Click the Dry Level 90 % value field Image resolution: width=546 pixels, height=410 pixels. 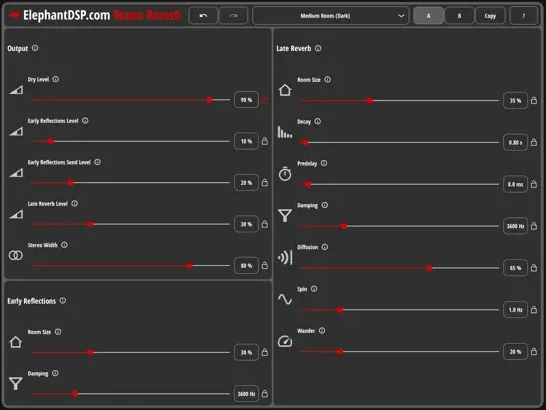[x=247, y=100]
